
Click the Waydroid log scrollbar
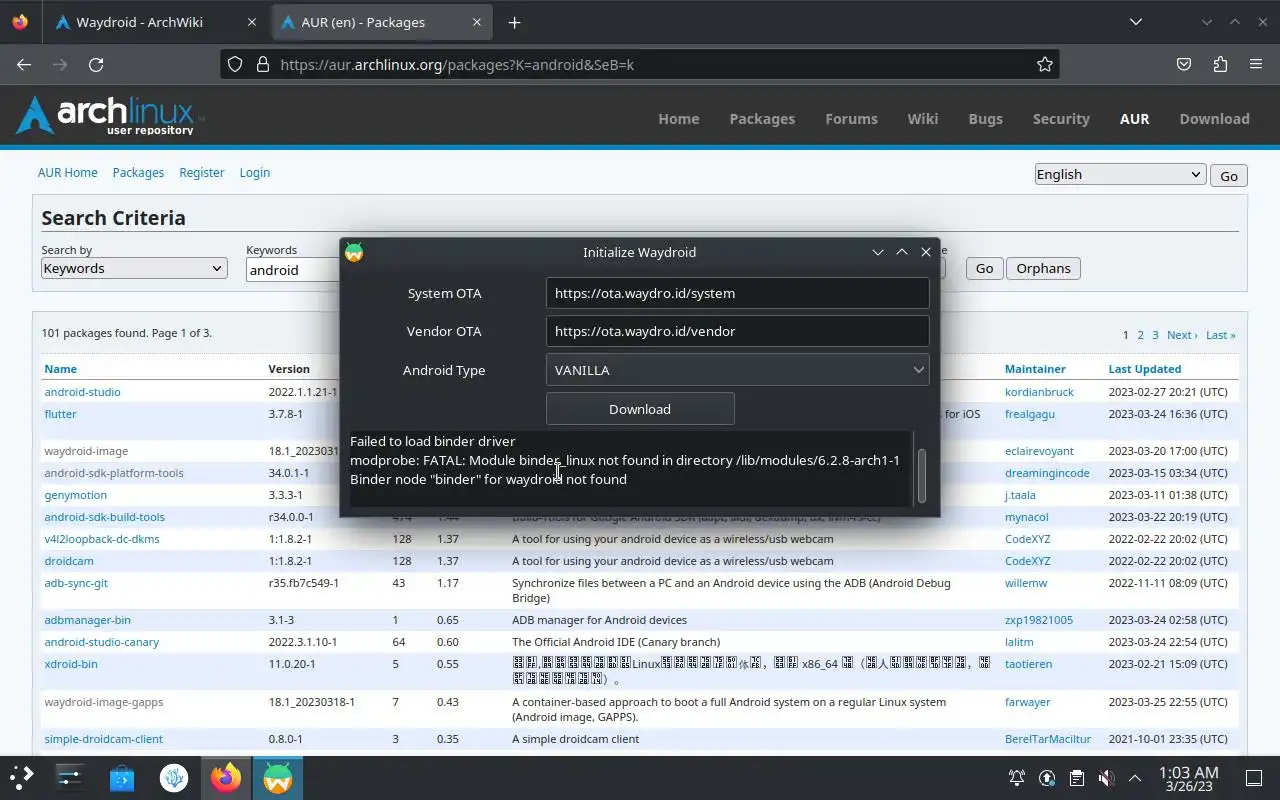922,475
